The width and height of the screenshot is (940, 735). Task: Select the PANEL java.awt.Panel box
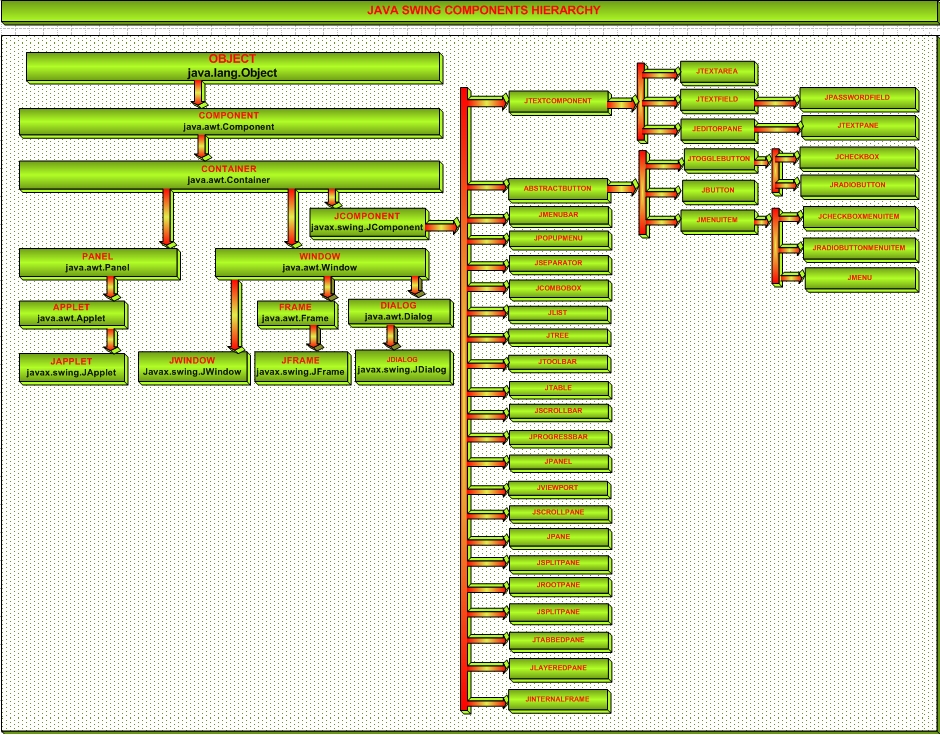[x=99, y=263]
